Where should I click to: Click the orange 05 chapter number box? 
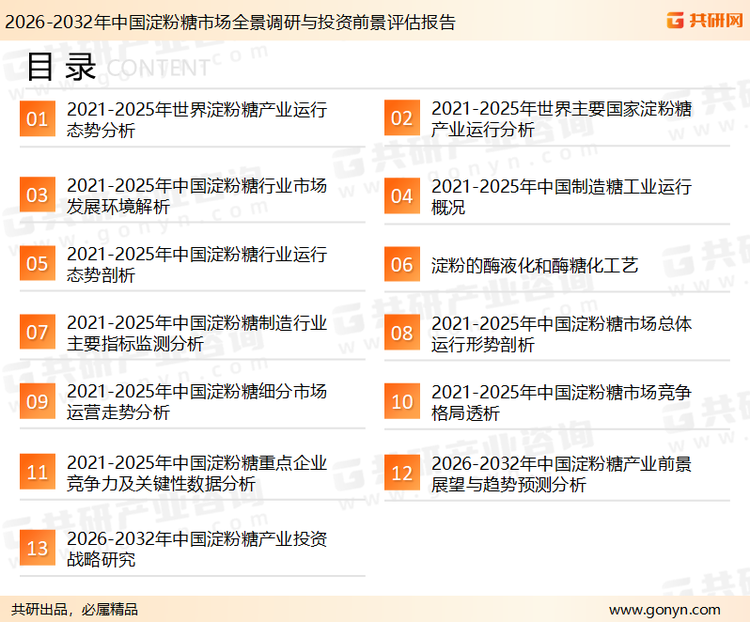(x=37, y=263)
